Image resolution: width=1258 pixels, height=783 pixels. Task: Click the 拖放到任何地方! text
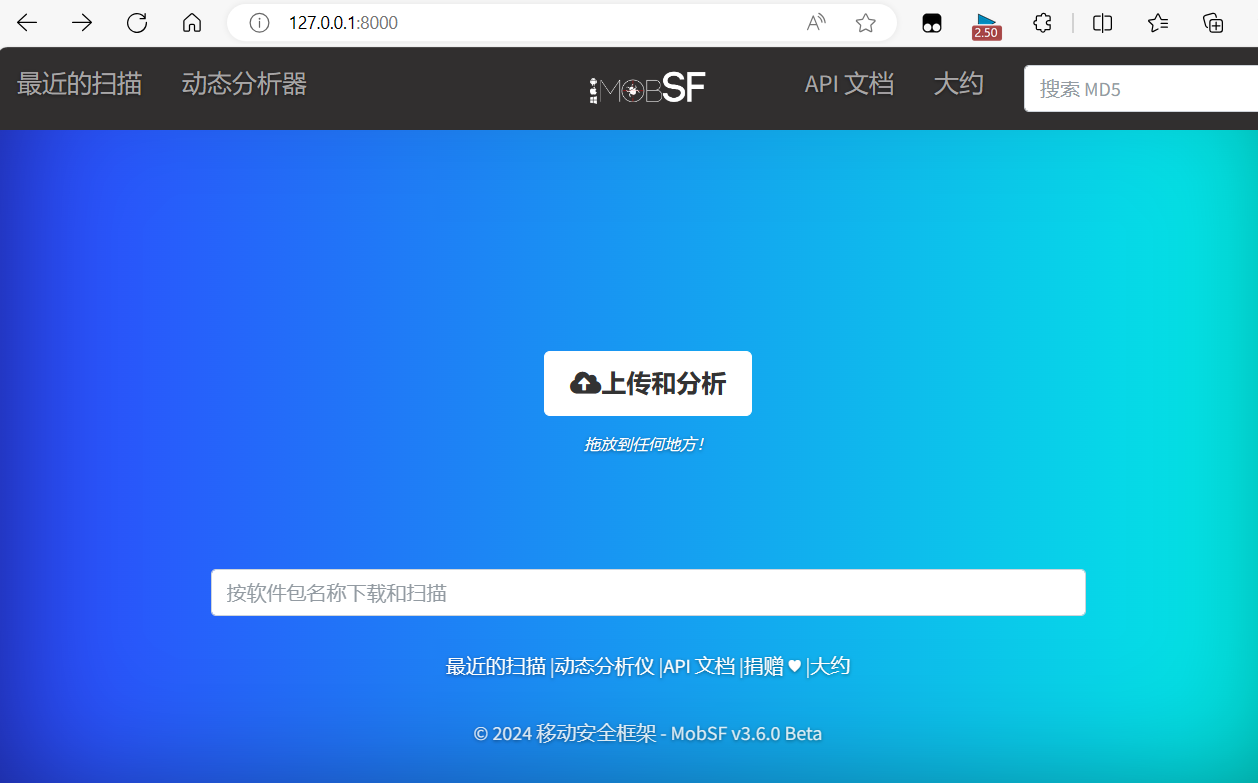[645, 444]
